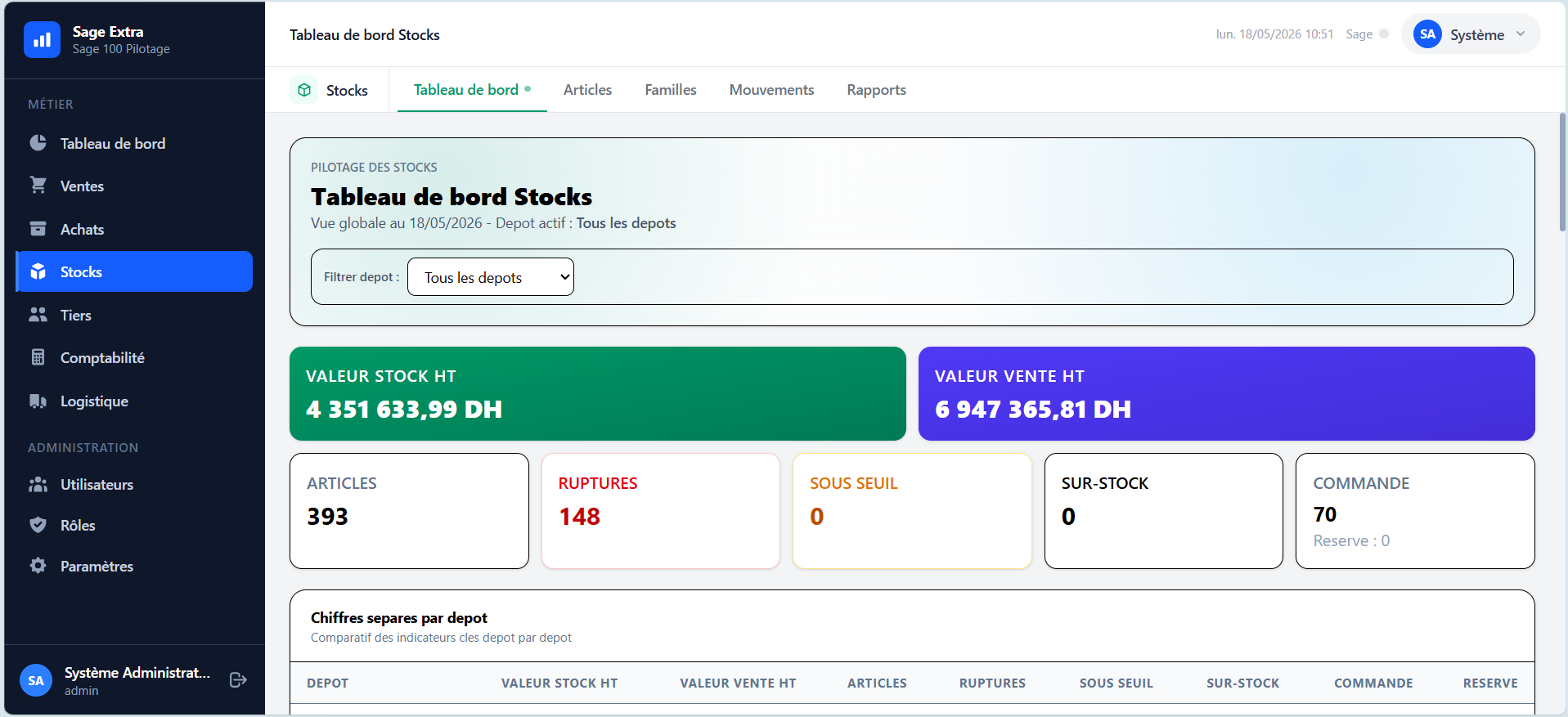Click the SOUS SEUIL column header
The image size is (1568, 717).
point(1116,683)
